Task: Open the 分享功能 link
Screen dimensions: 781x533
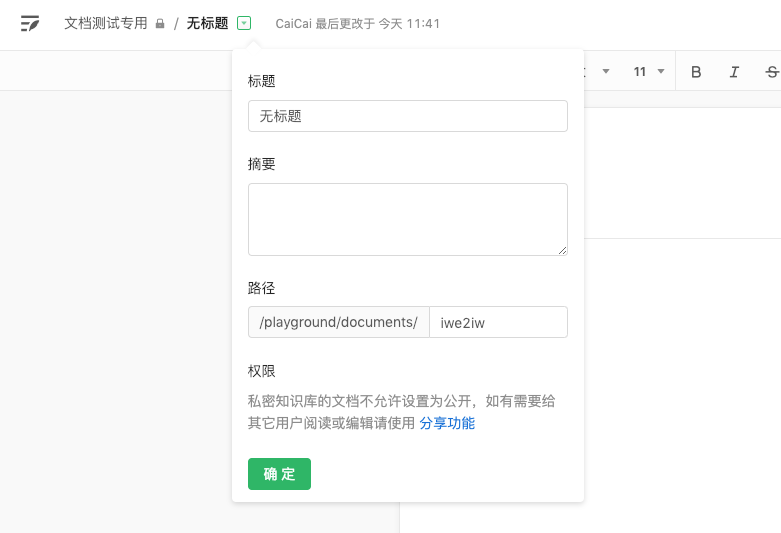Action: 447,423
